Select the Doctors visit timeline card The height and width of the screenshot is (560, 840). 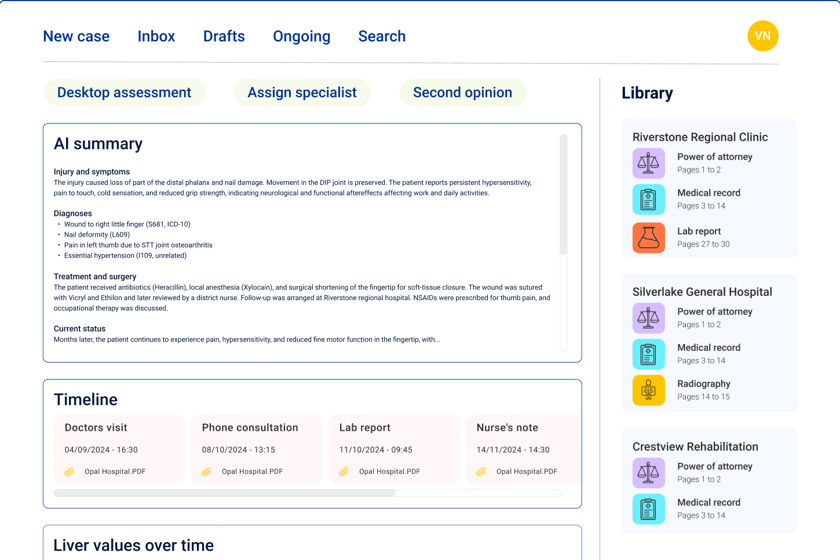(x=119, y=449)
